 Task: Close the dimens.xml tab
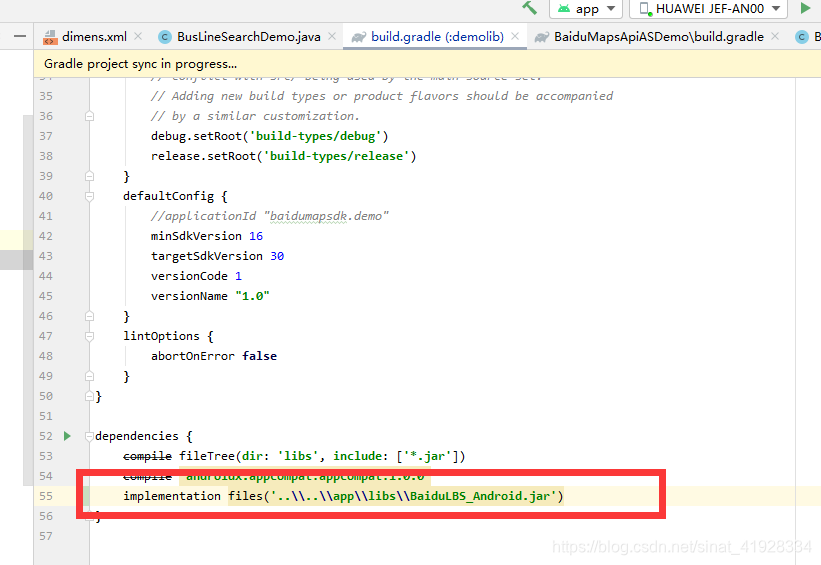point(138,36)
